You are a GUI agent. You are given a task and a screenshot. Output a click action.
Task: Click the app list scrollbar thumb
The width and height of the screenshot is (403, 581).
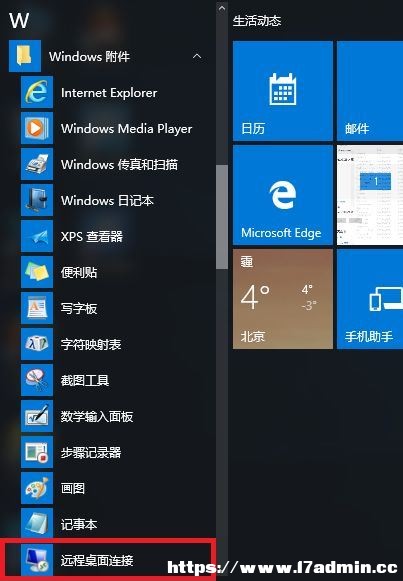[222, 217]
